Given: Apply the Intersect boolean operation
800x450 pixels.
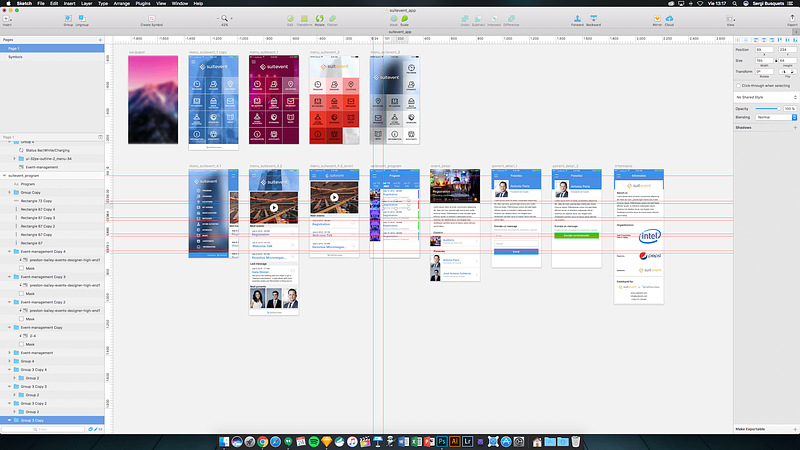Looking at the screenshot, I should tap(494, 19).
